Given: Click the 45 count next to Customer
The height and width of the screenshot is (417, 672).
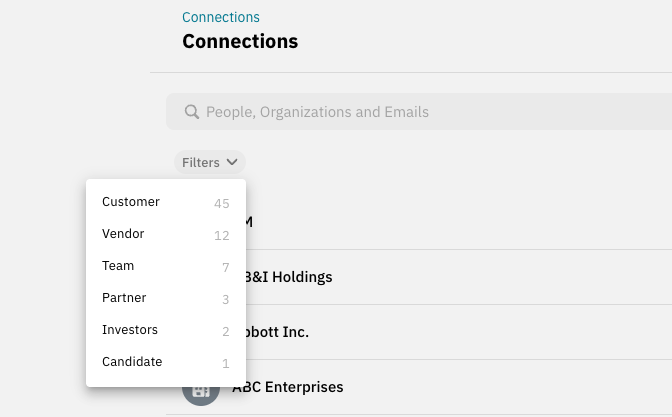Looking at the screenshot, I should coord(221,204).
